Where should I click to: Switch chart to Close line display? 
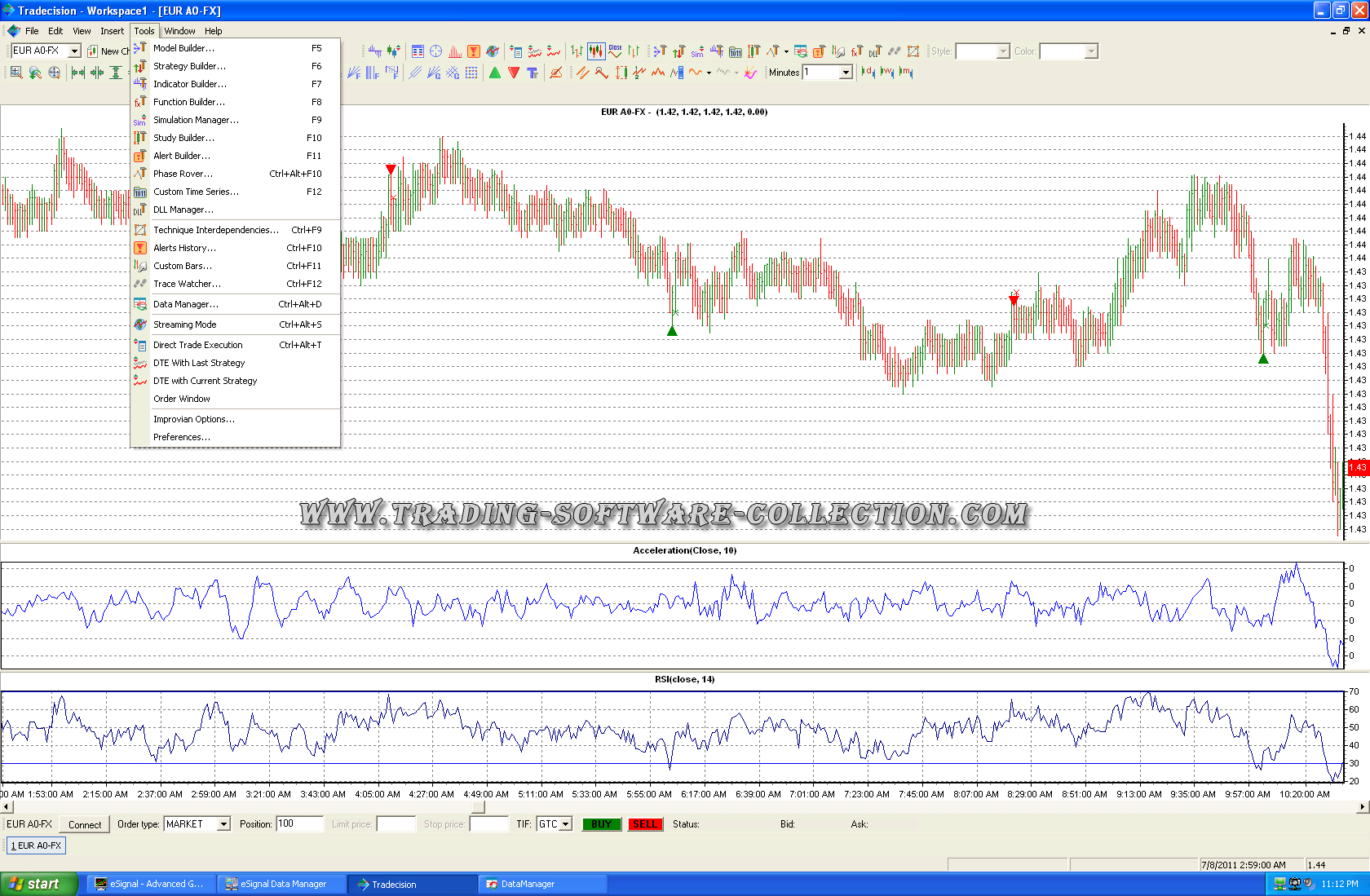(x=615, y=51)
